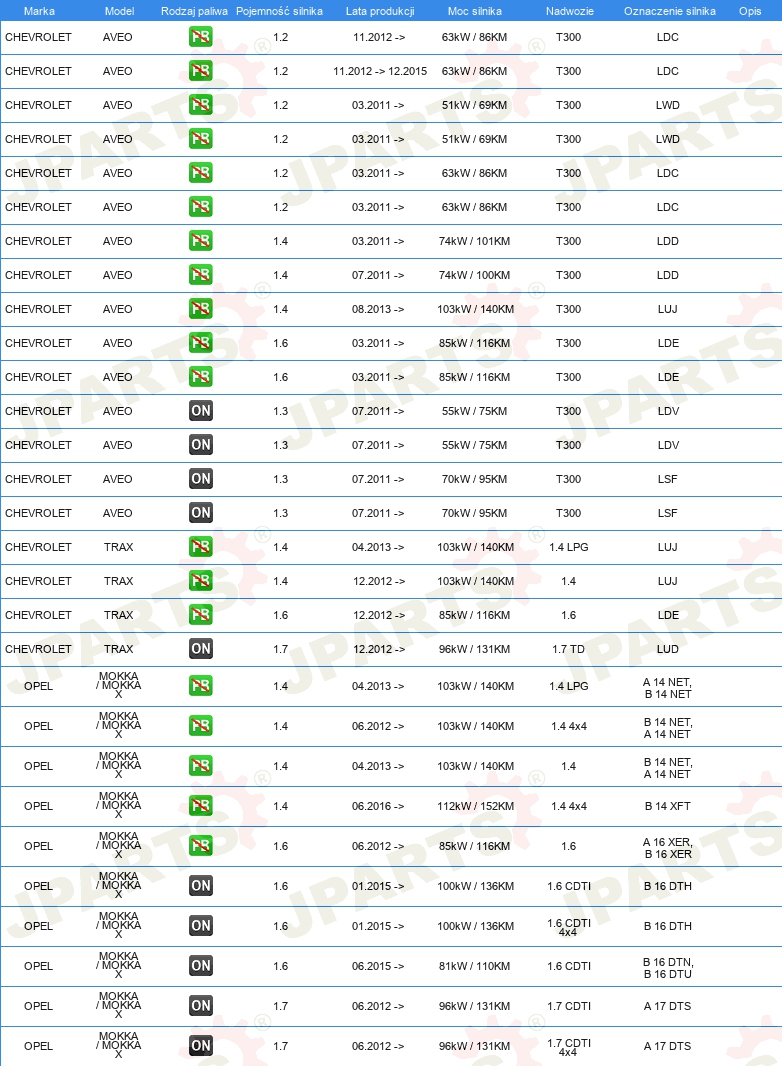
Task: Select the '112kW / 152KM' power cell
Action: point(475,806)
